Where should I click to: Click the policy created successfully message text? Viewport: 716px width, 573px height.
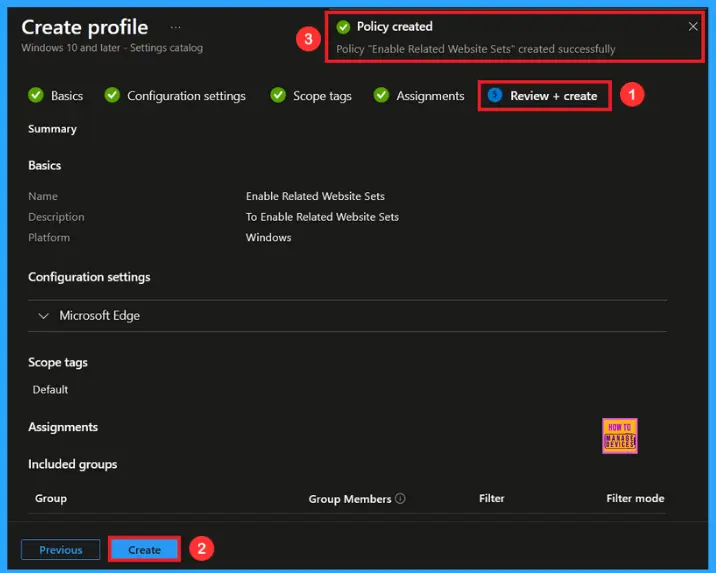(x=476, y=49)
